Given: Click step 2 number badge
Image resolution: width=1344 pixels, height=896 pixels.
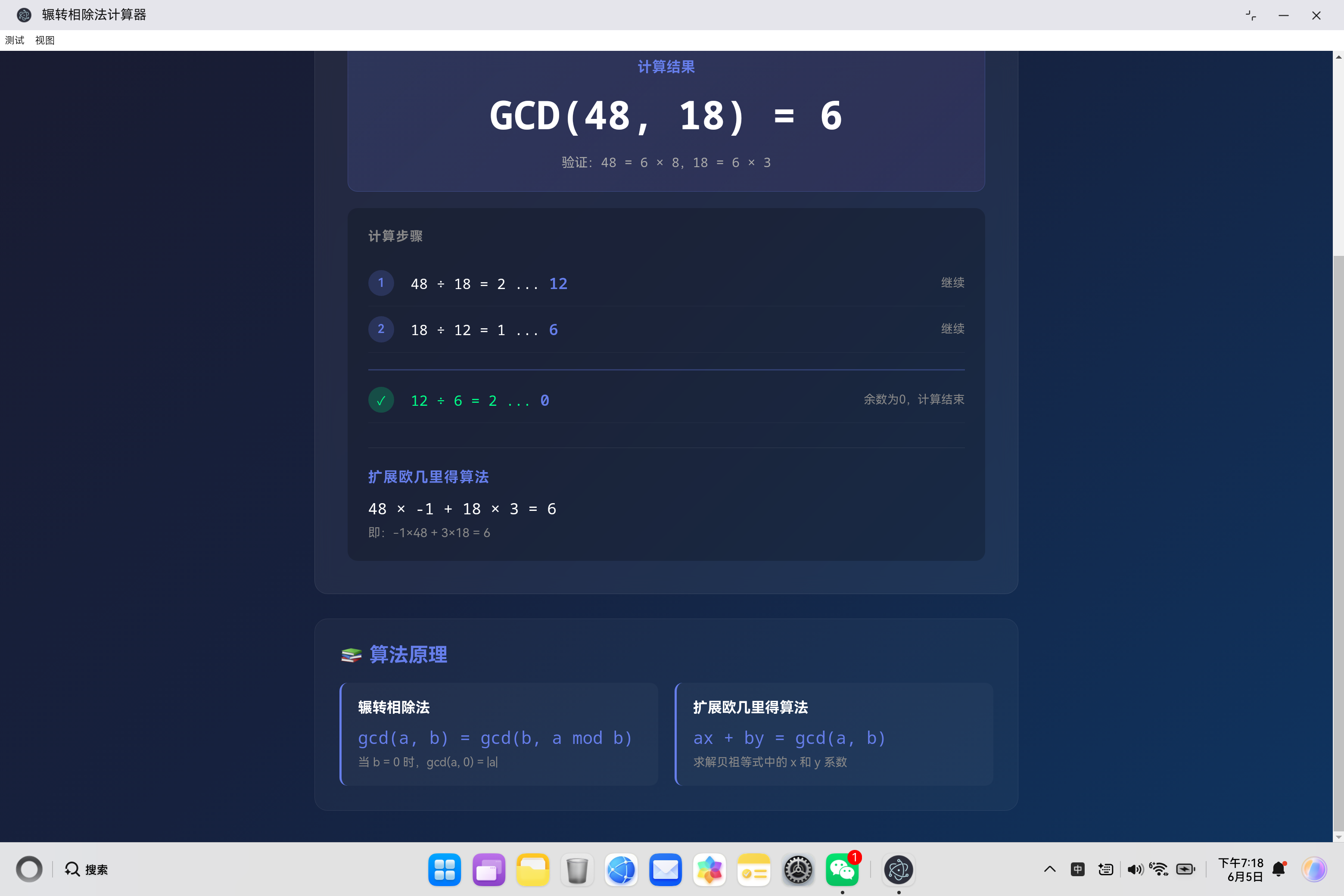Looking at the screenshot, I should point(381,329).
